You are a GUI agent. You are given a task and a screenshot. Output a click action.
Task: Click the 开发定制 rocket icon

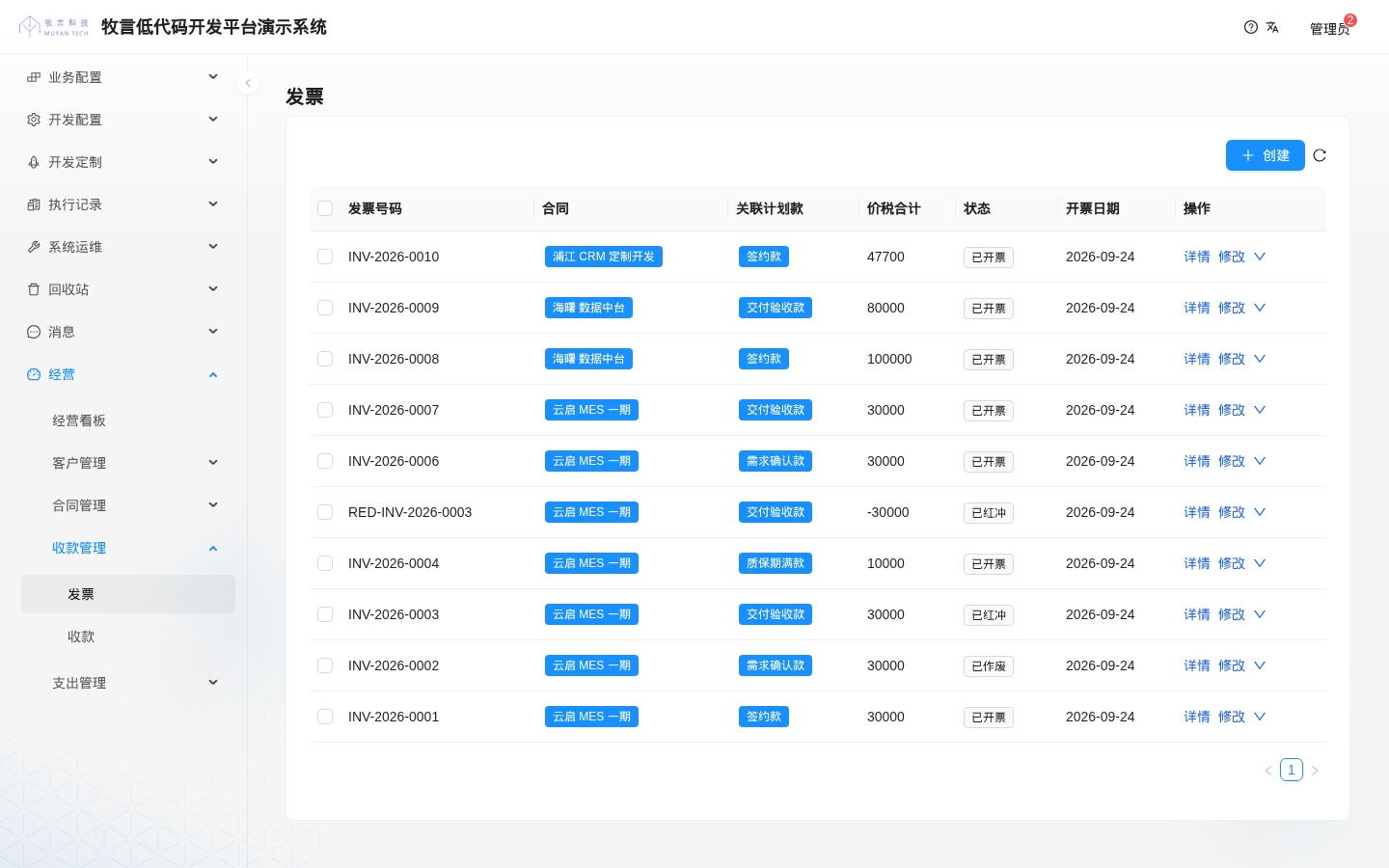(x=34, y=162)
